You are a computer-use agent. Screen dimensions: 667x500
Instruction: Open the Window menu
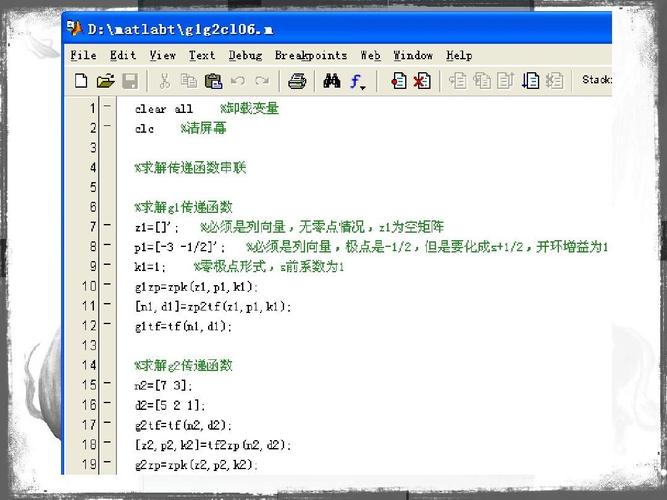pyautogui.click(x=413, y=55)
